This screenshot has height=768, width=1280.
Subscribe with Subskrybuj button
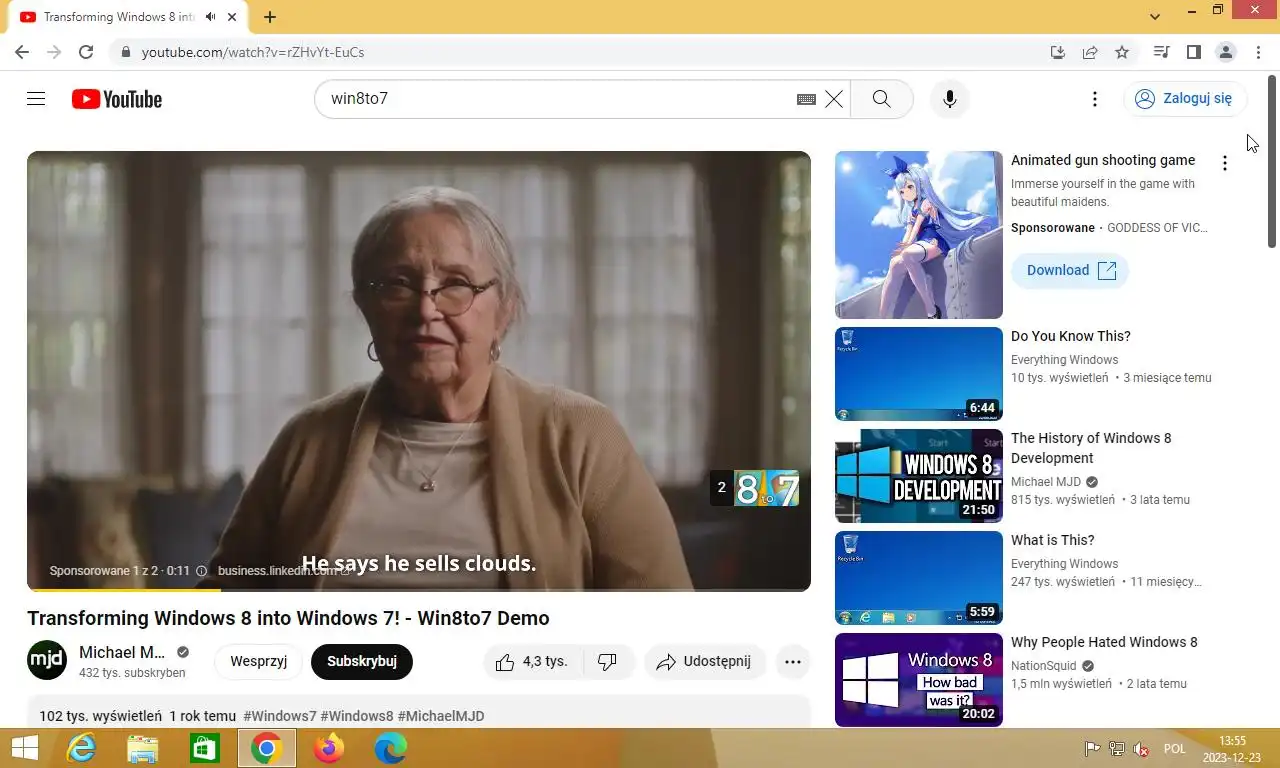[362, 661]
